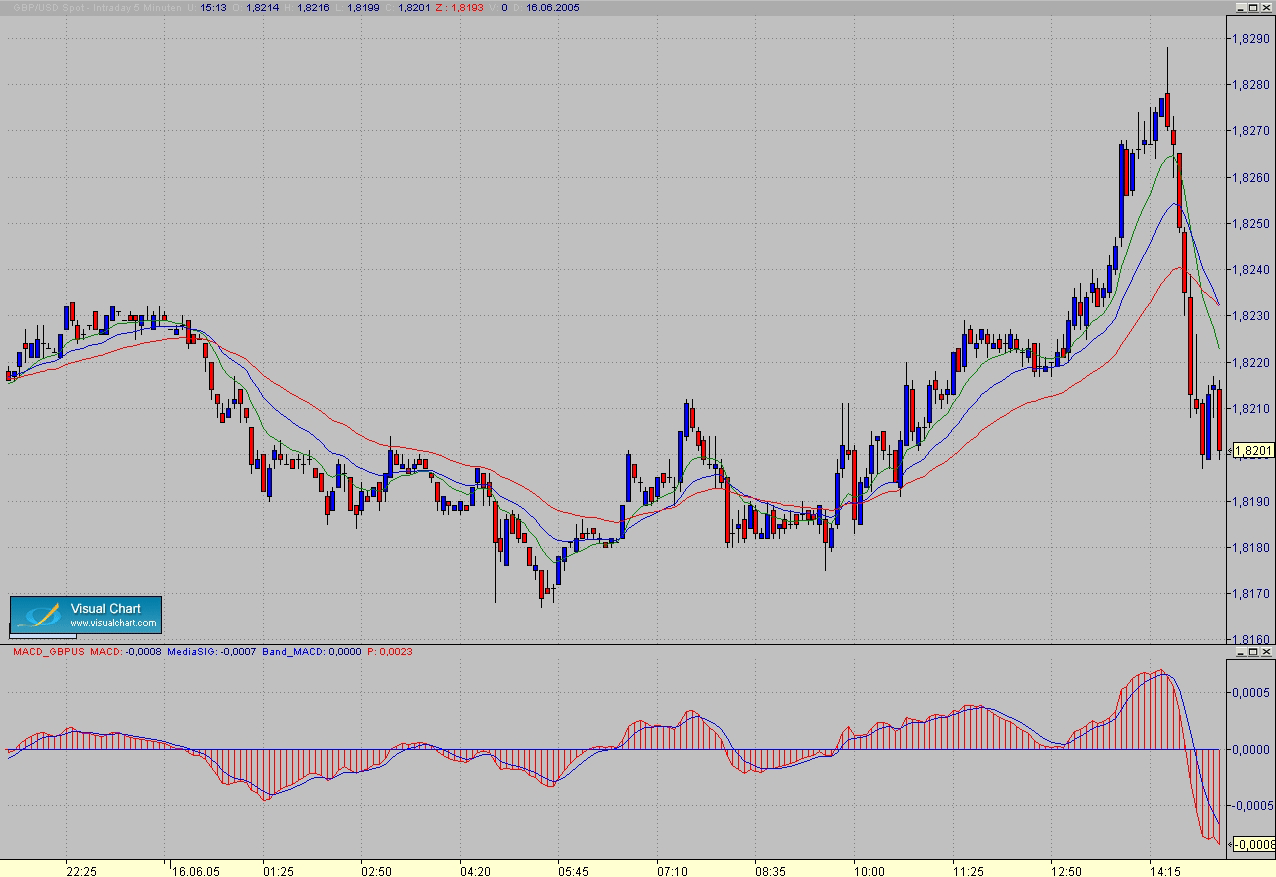Image resolution: width=1276 pixels, height=877 pixels.
Task: Click the current price tag 1,8201
Action: (x=1253, y=450)
